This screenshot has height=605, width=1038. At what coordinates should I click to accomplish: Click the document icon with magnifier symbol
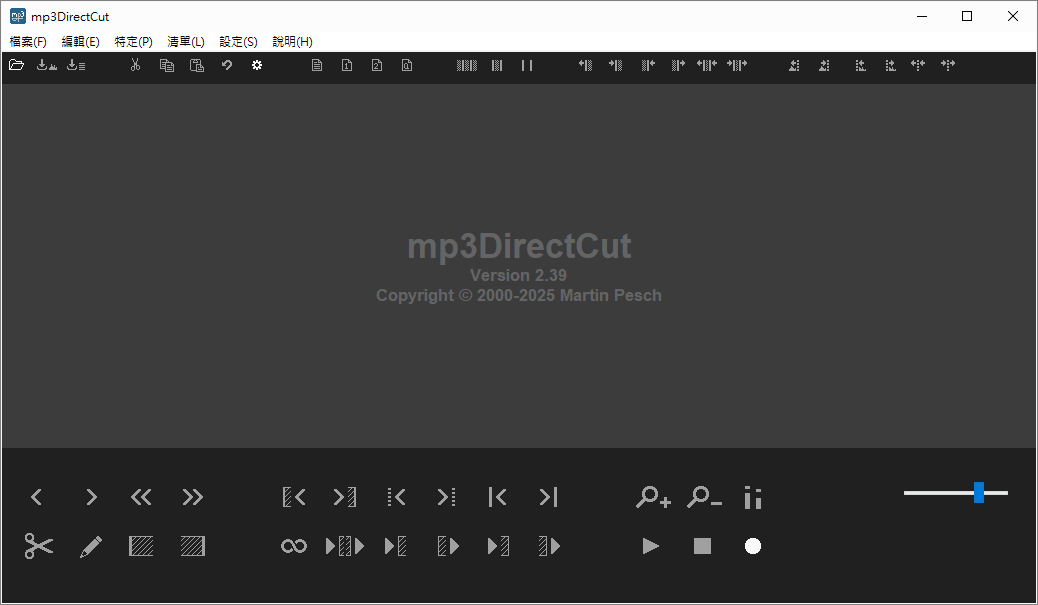pyautogui.click(x=406, y=65)
